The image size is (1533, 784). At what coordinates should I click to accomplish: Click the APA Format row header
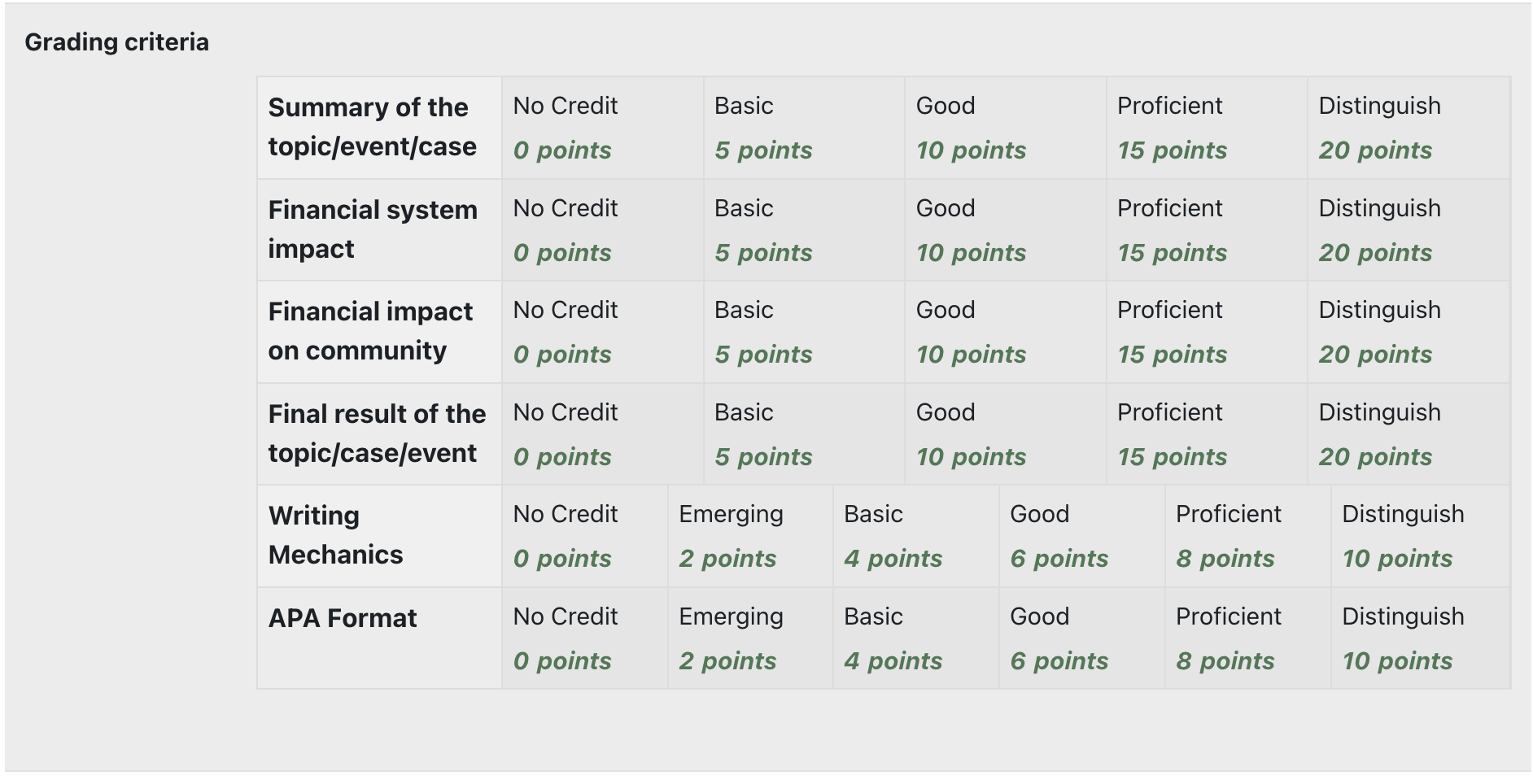click(x=379, y=638)
